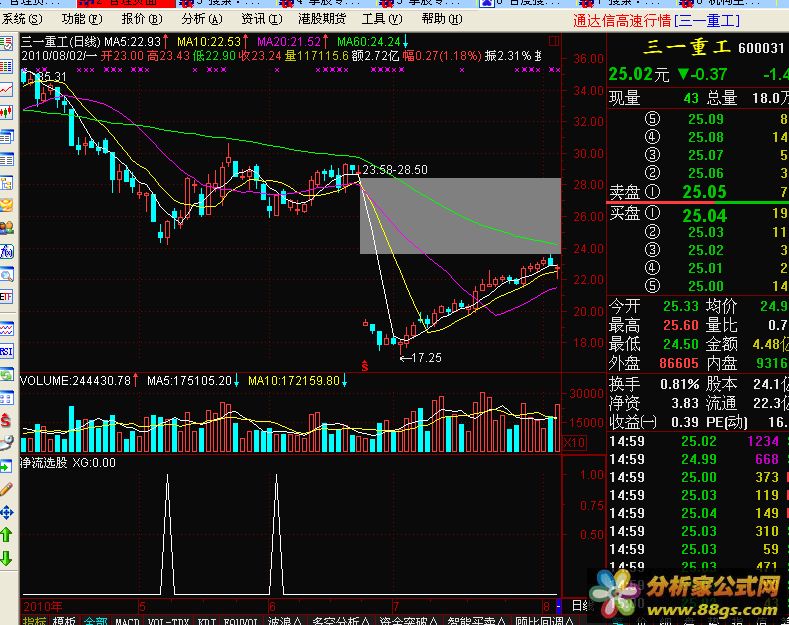Image resolution: width=789 pixels, height=625 pixels.
Task: Open the 系统(S) menu
Action: coord(22,19)
